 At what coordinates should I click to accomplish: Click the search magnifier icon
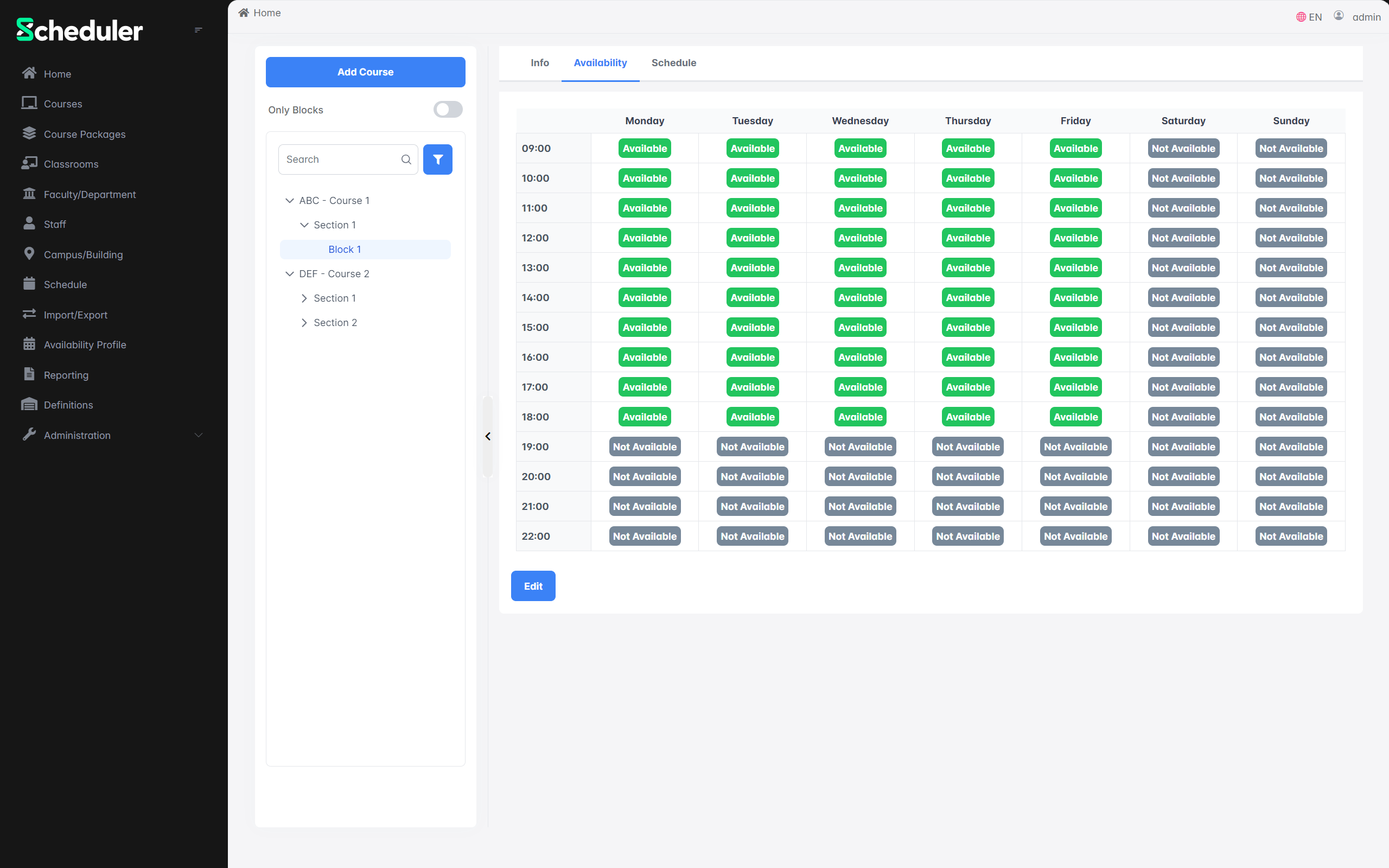(406, 159)
